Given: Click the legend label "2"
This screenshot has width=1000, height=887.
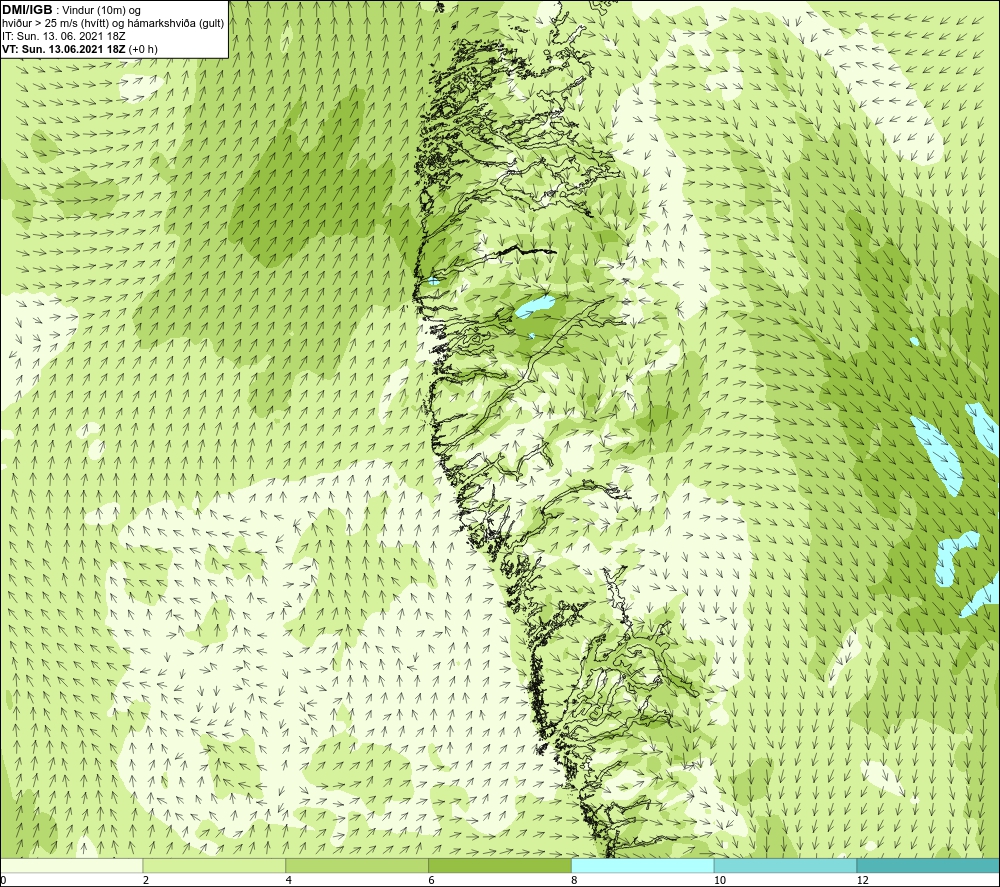Looking at the screenshot, I should tap(146, 880).
